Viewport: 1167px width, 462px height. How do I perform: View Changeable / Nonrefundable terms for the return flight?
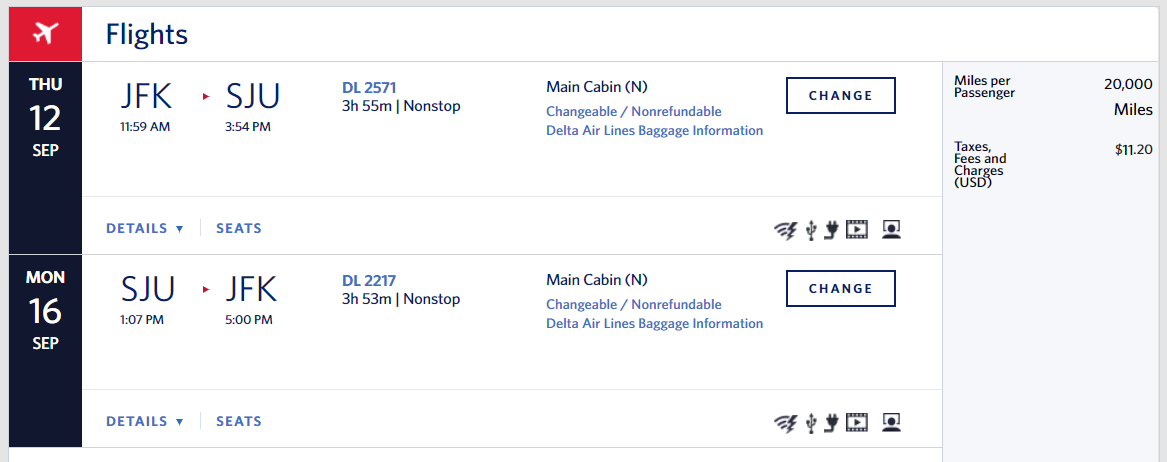[x=634, y=304]
